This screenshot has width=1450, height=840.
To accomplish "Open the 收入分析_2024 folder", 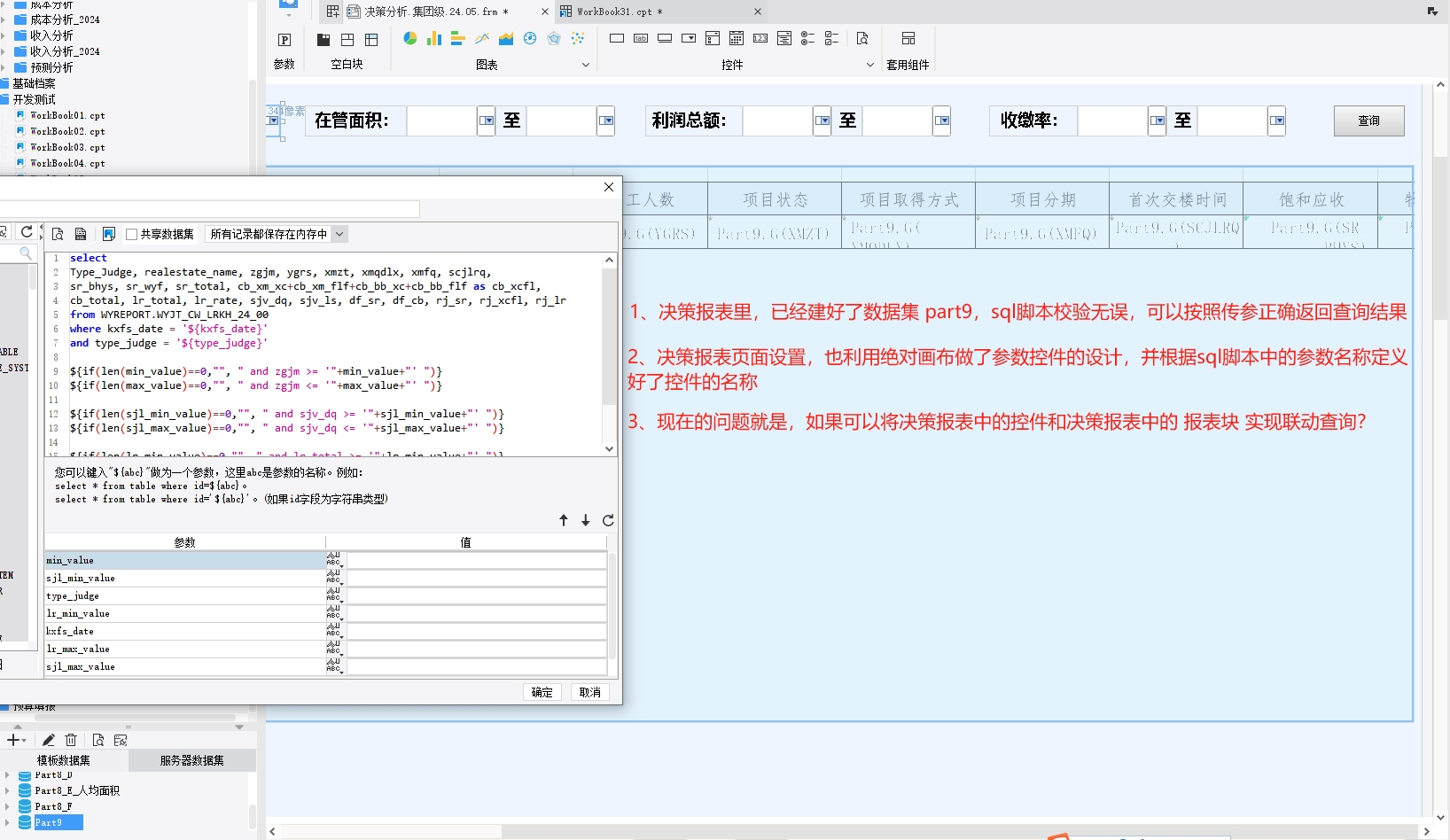I will coord(65,51).
